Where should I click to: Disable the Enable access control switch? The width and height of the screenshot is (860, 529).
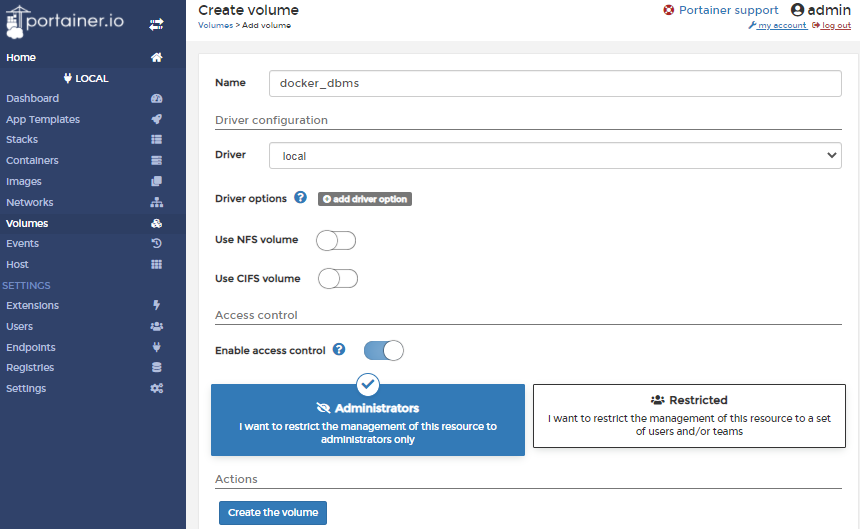[383, 350]
